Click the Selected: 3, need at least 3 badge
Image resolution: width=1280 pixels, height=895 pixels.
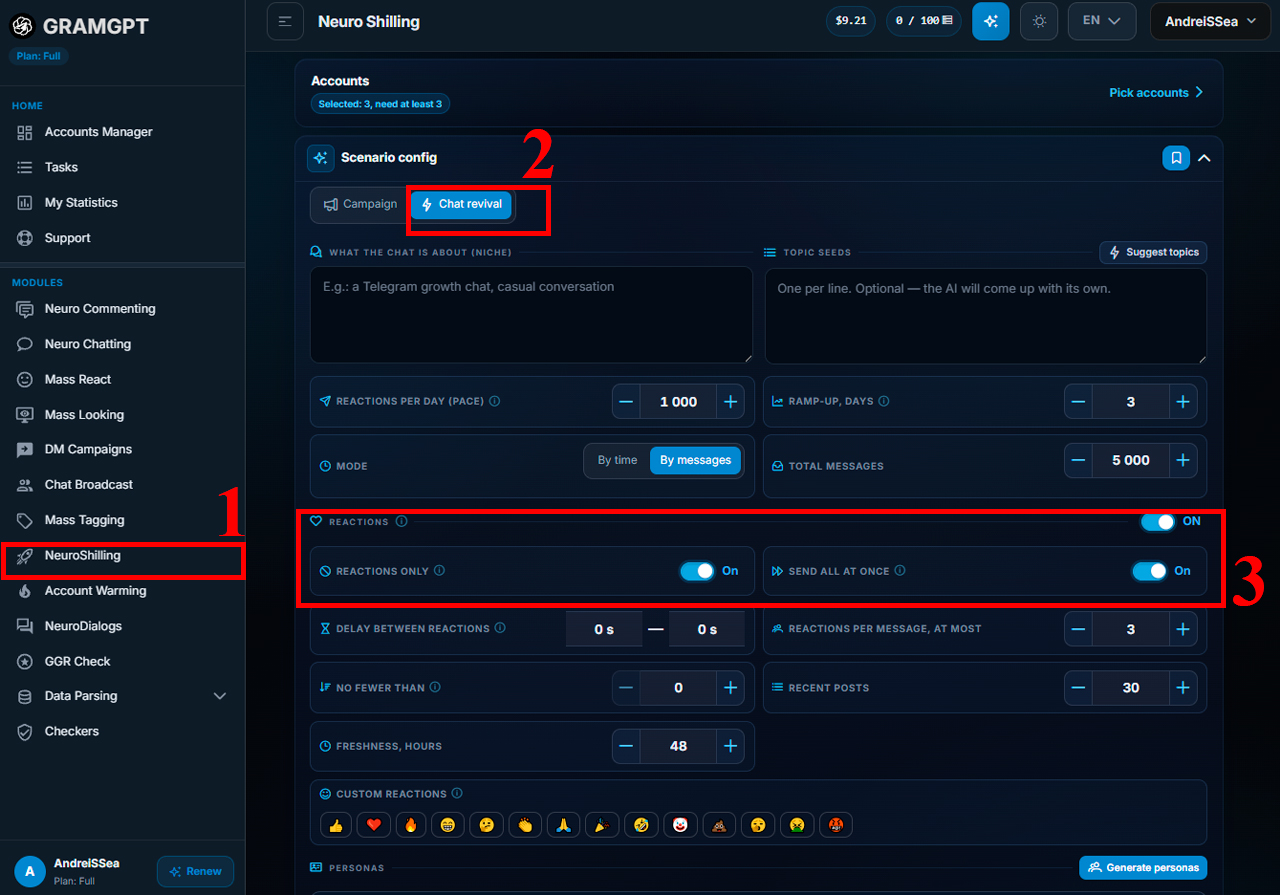click(380, 104)
